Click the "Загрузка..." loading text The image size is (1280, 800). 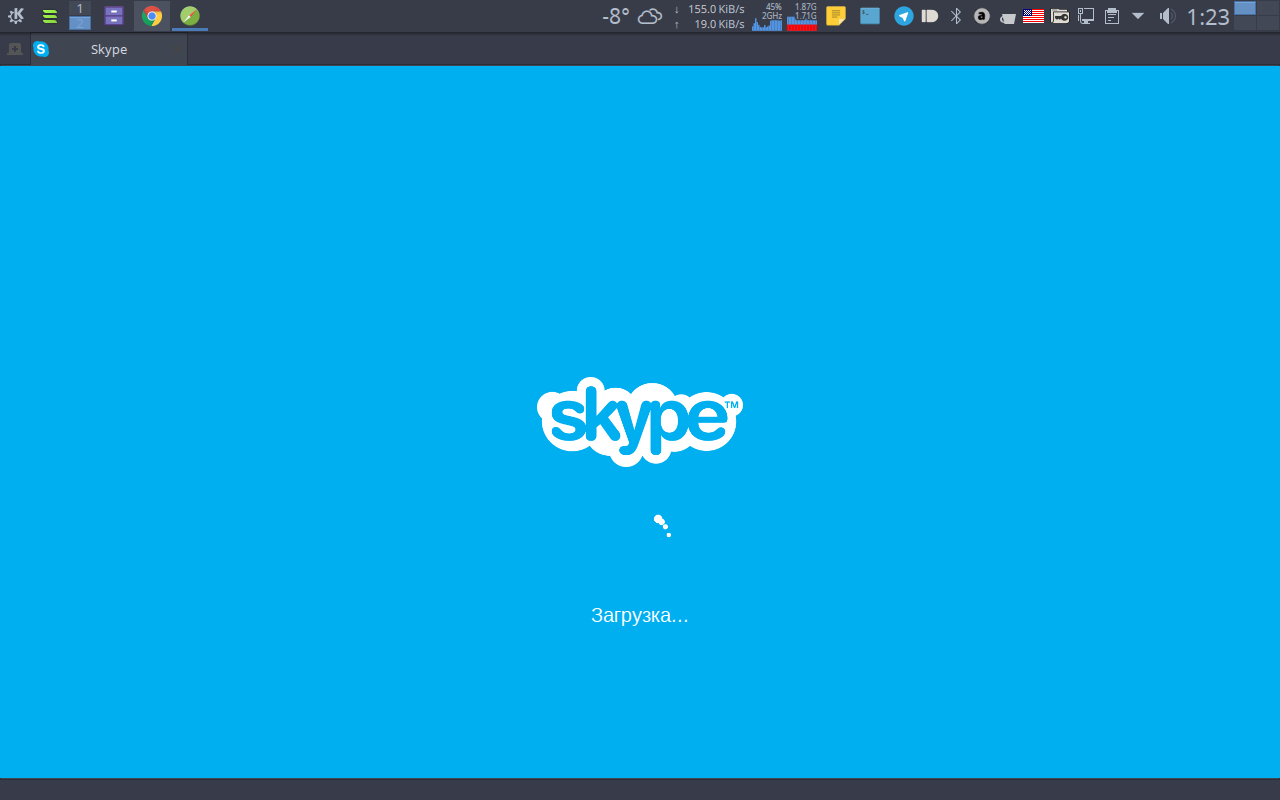pos(640,615)
